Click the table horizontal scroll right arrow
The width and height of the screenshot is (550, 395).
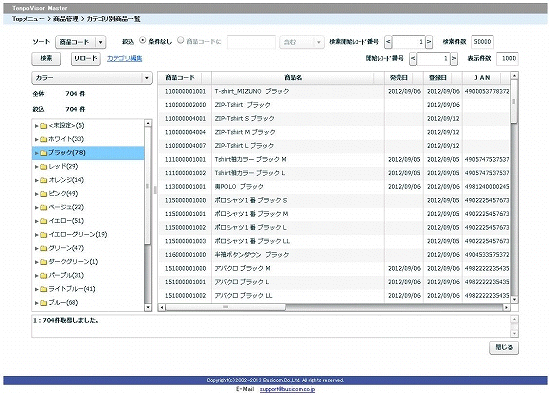pyautogui.click(x=506, y=307)
